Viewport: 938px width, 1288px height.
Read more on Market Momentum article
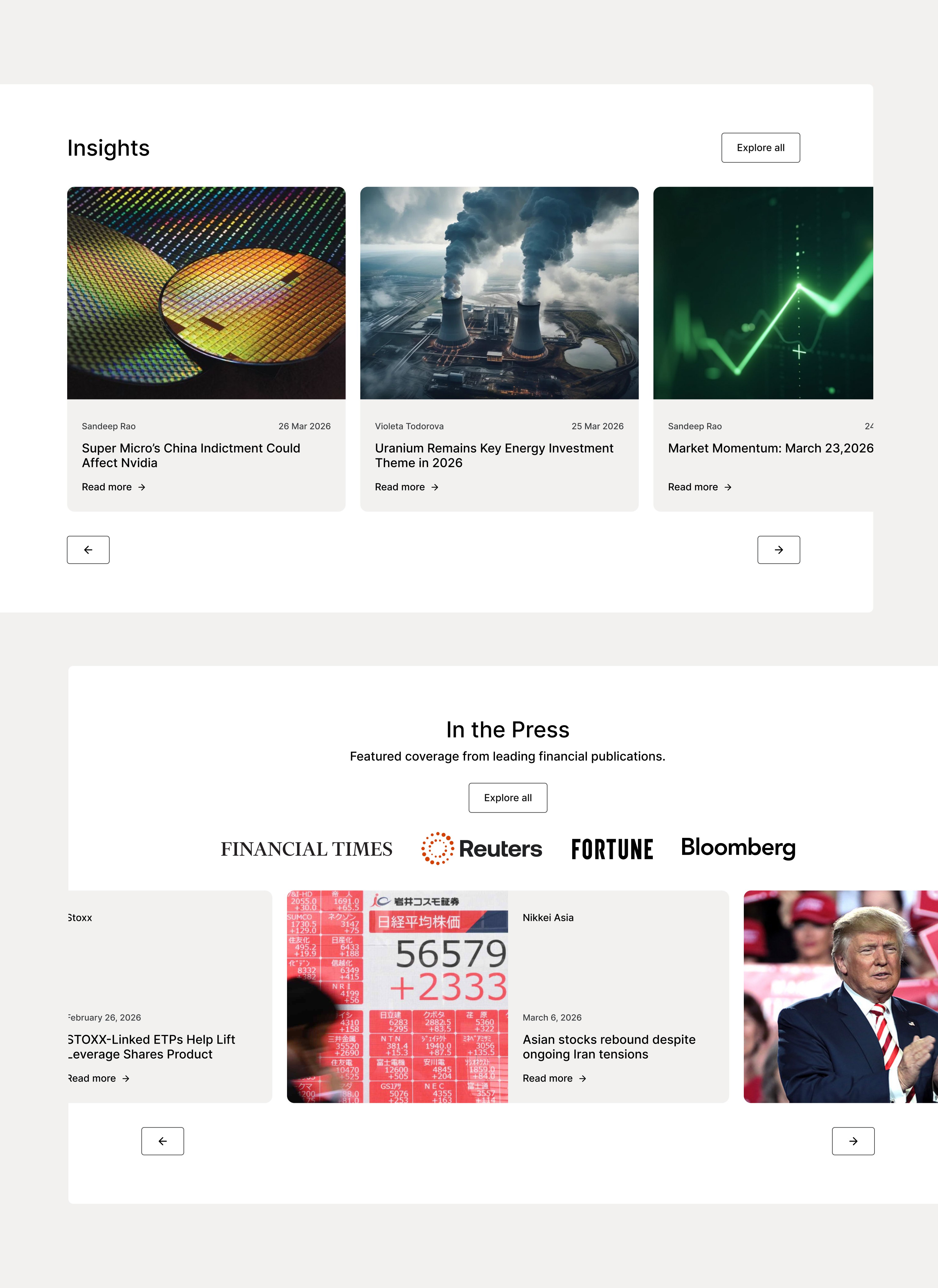[700, 487]
